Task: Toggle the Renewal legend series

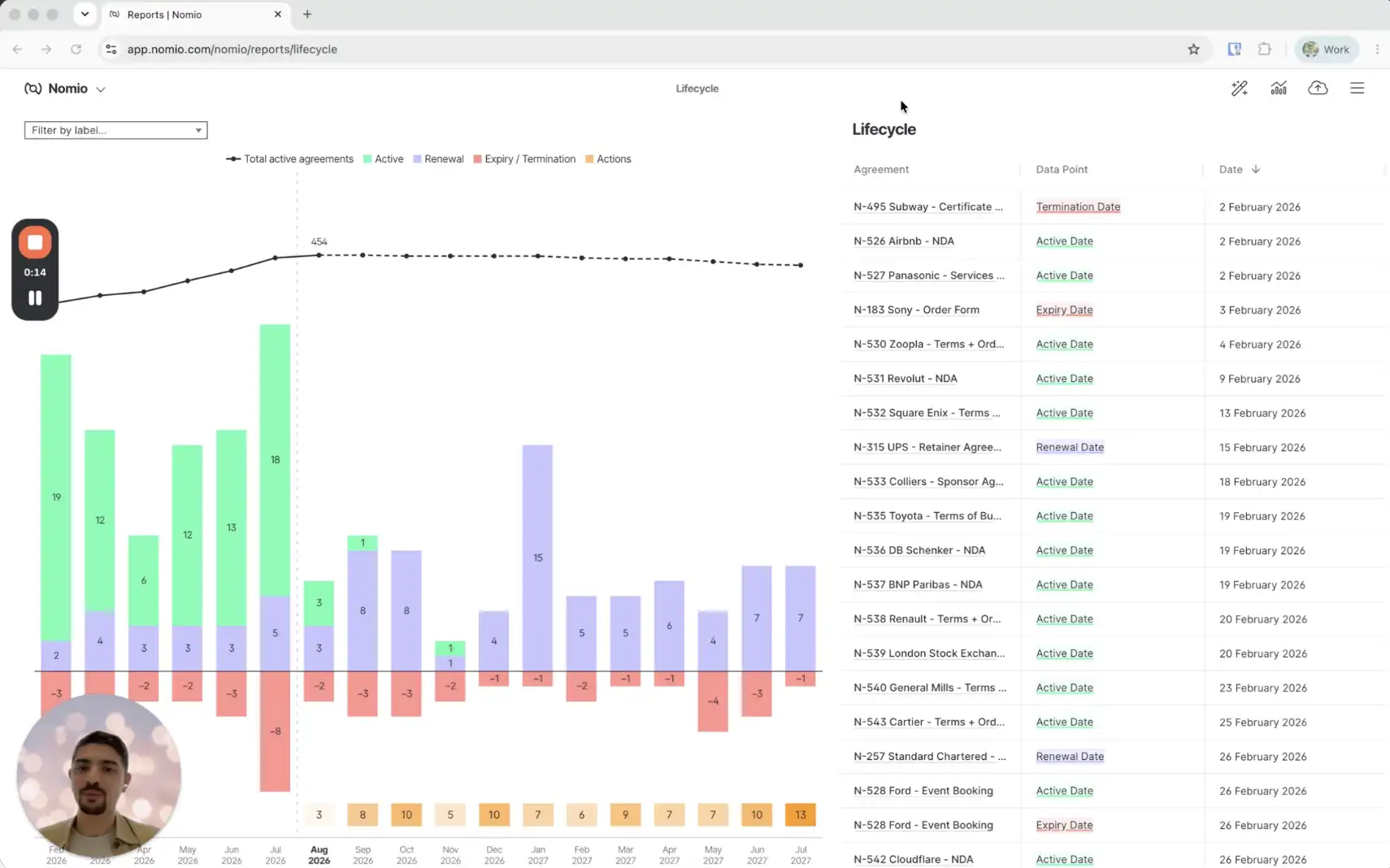Action: pyautogui.click(x=438, y=159)
